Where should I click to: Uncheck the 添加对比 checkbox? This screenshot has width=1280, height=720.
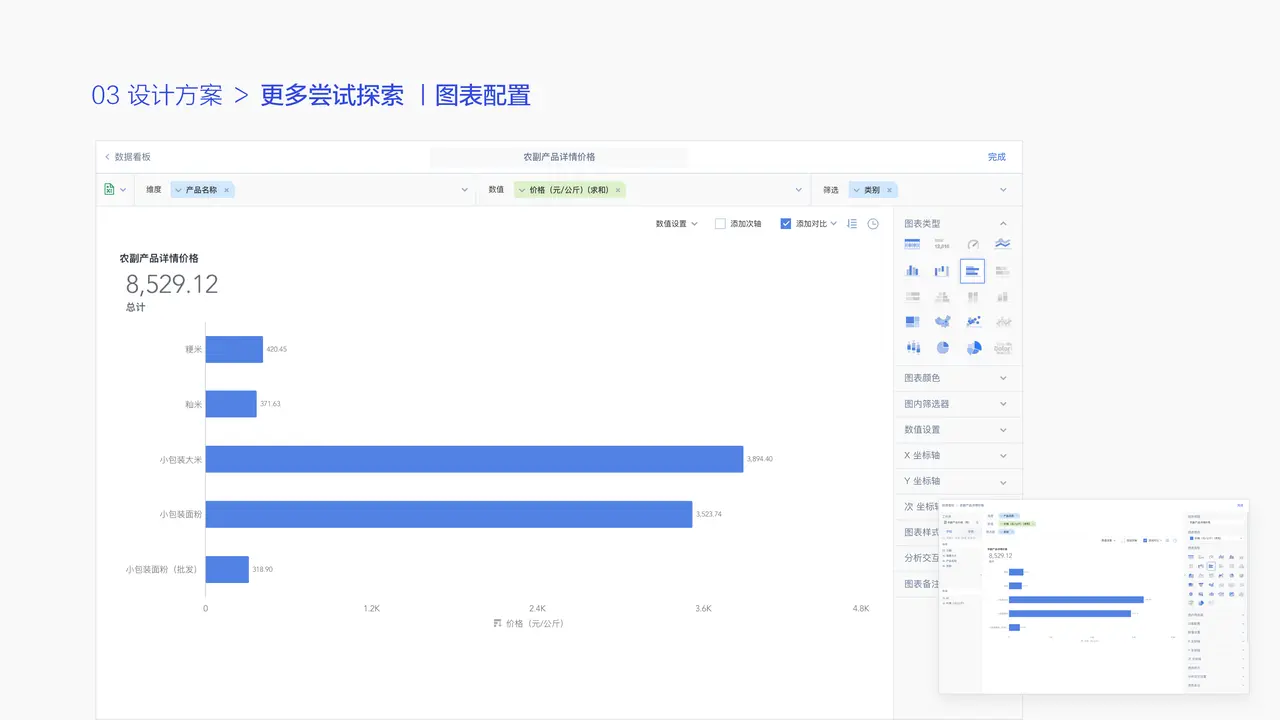[x=785, y=224]
